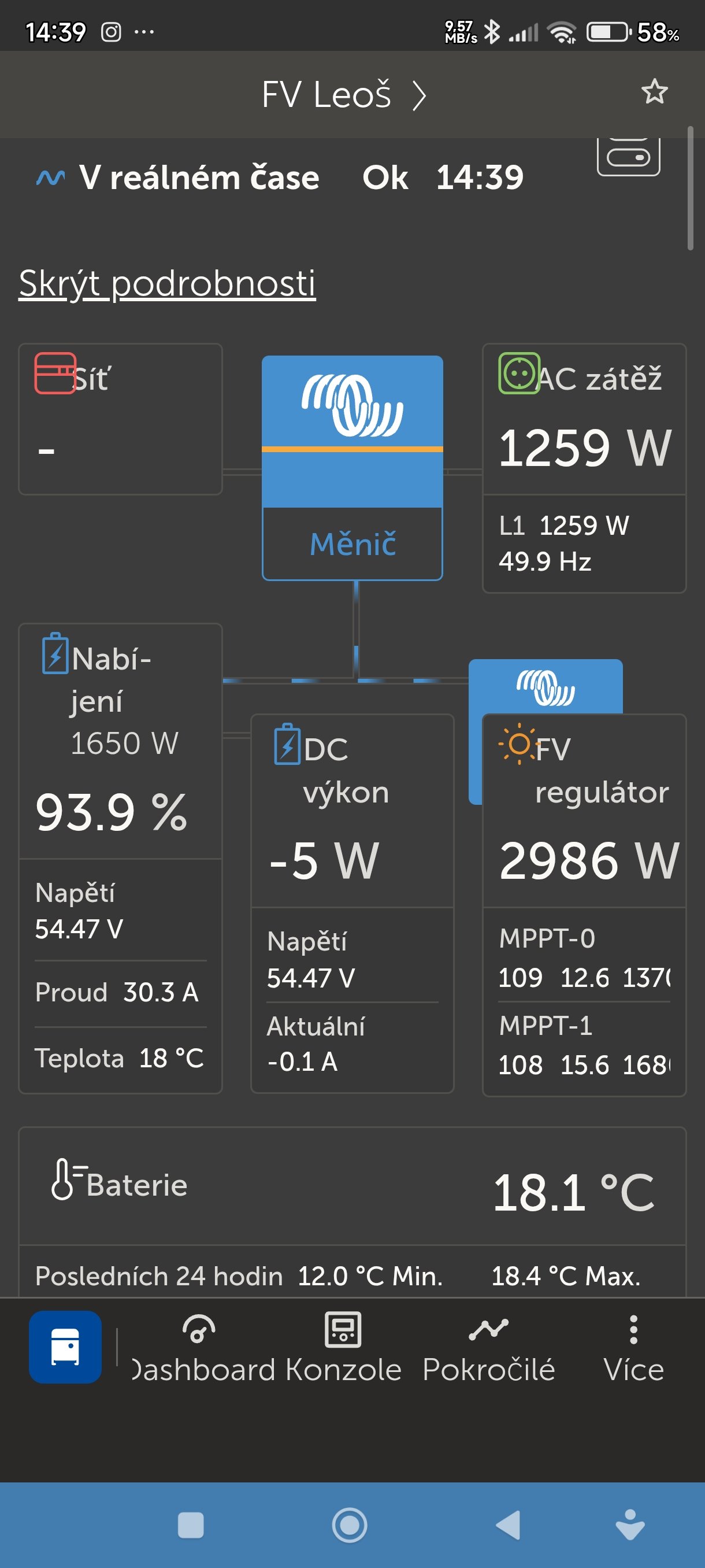Viewport: 705px width, 1568px height.
Task: Click Skrýt podrobnosti link
Action: click(167, 283)
